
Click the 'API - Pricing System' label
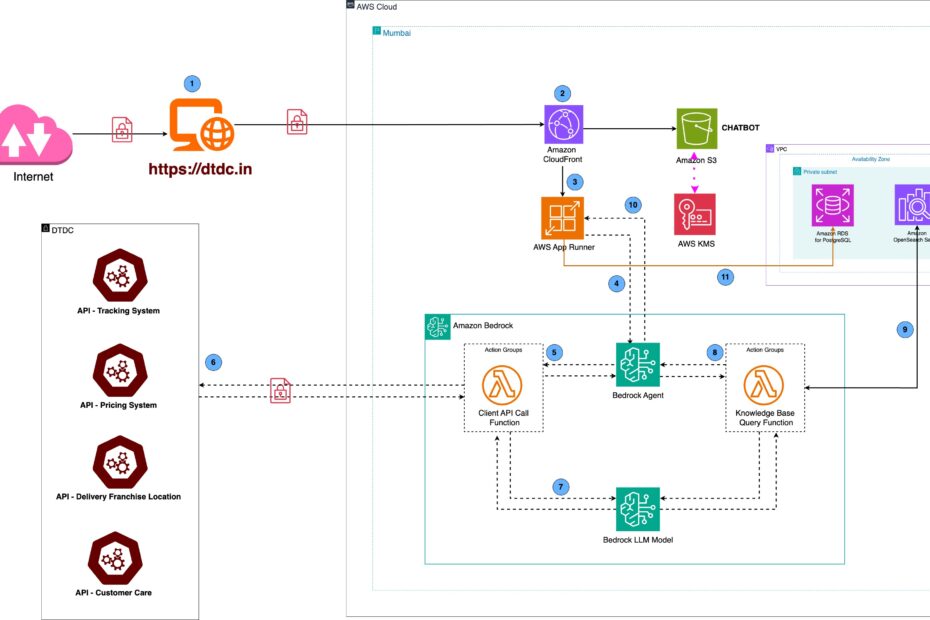(119, 405)
